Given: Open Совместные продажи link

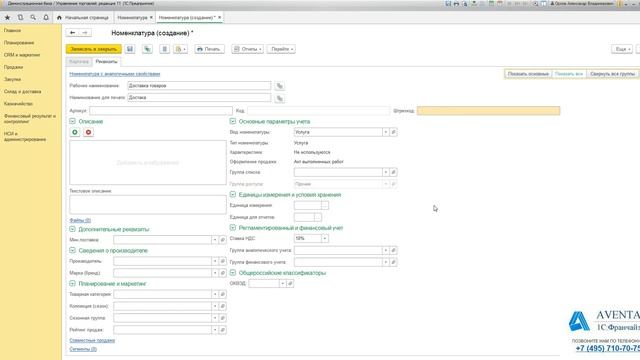Looking at the screenshot, I should click(x=92, y=340).
